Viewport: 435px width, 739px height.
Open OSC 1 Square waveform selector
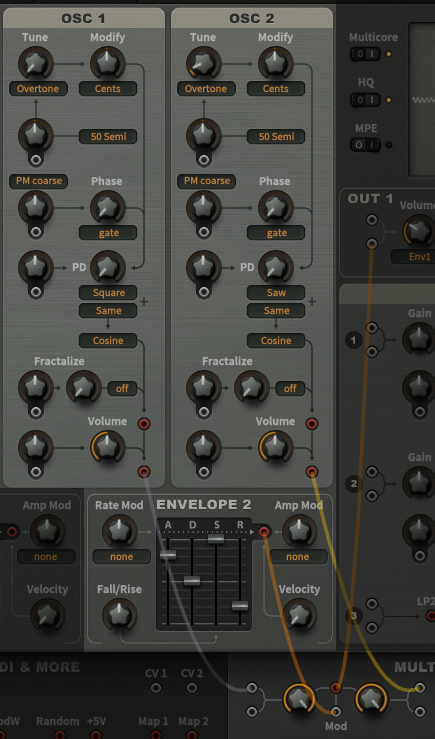point(108,293)
